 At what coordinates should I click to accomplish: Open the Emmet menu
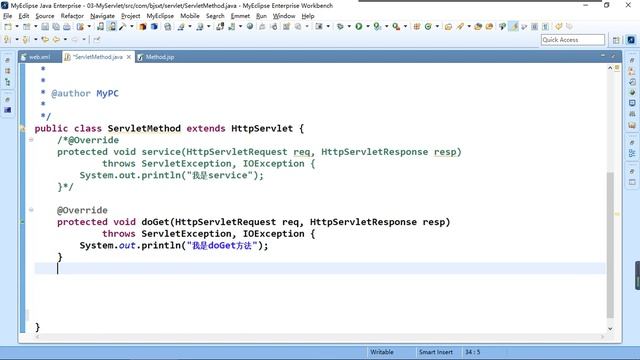[x=240, y=16]
